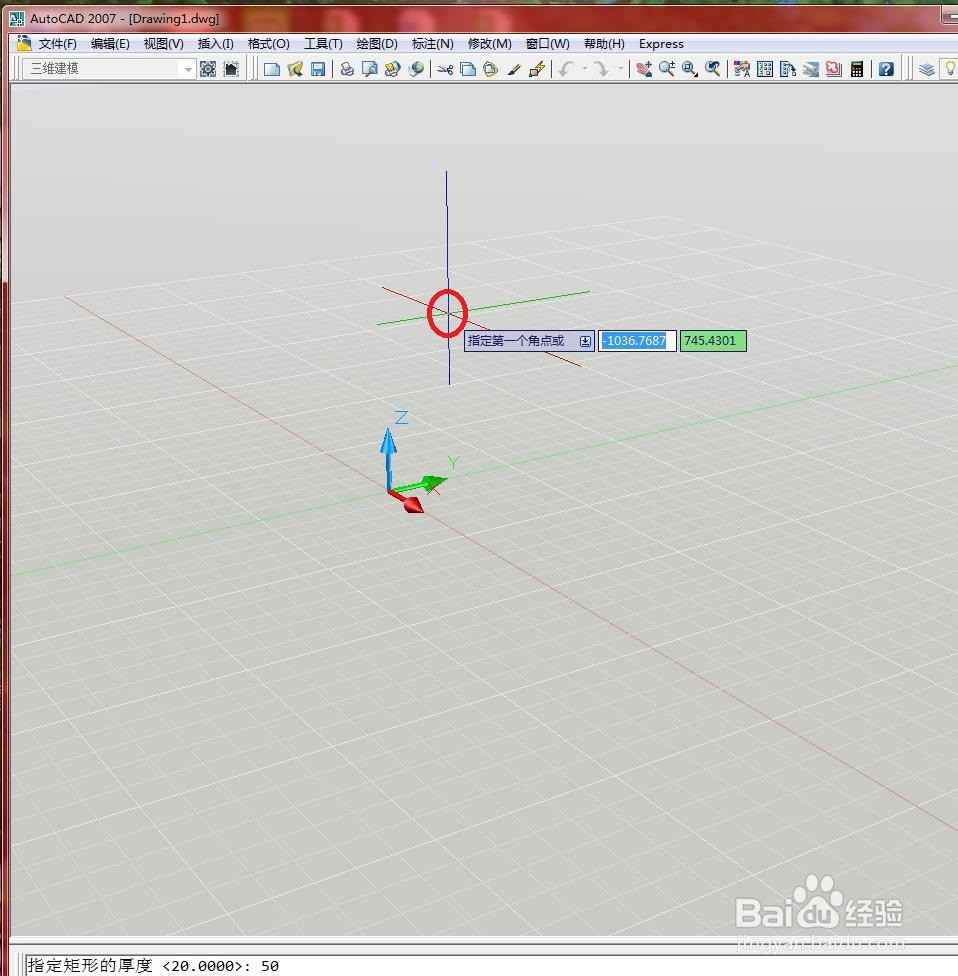
Task: Click the Block Editor lightning icon
Action: pos(537,69)
